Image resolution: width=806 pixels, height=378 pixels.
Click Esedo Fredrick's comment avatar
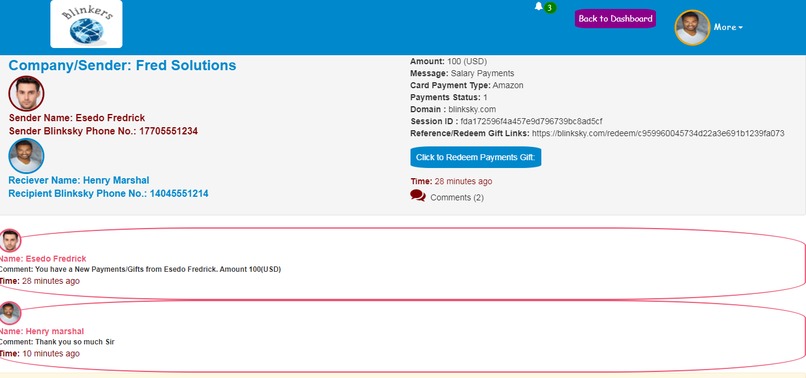[x=10, y=240]
